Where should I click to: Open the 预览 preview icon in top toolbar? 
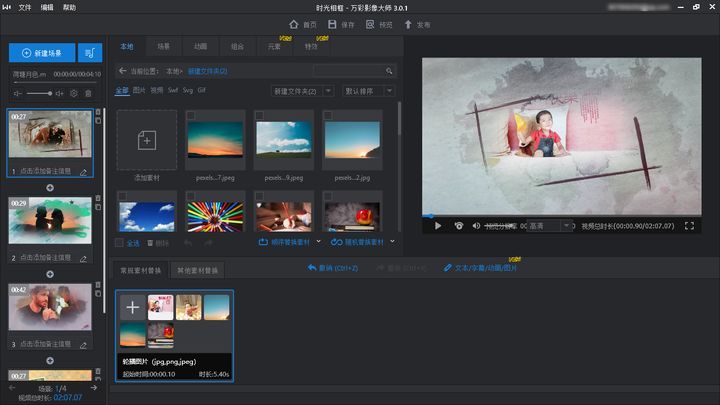click(x=370, y=24)
